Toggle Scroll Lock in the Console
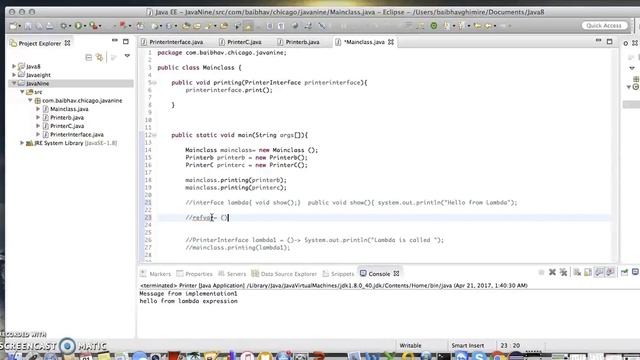 588,272
